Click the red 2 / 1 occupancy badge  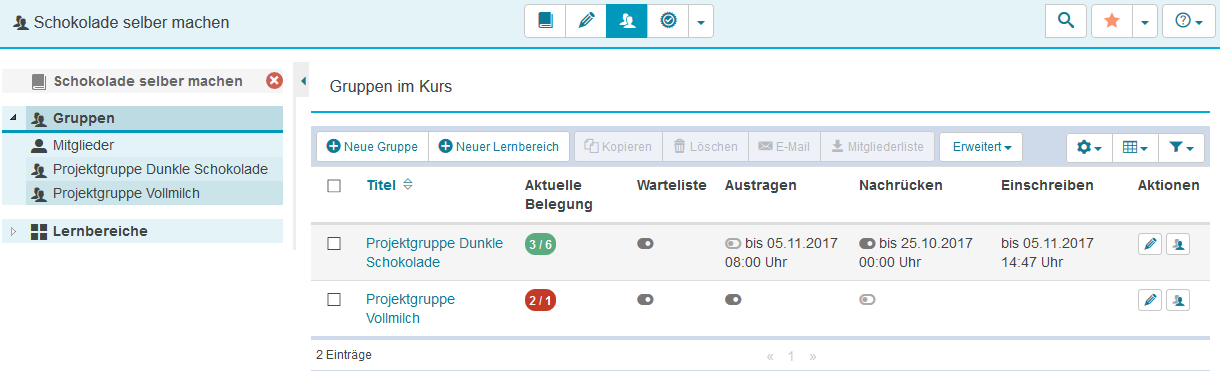coord(540,300)
